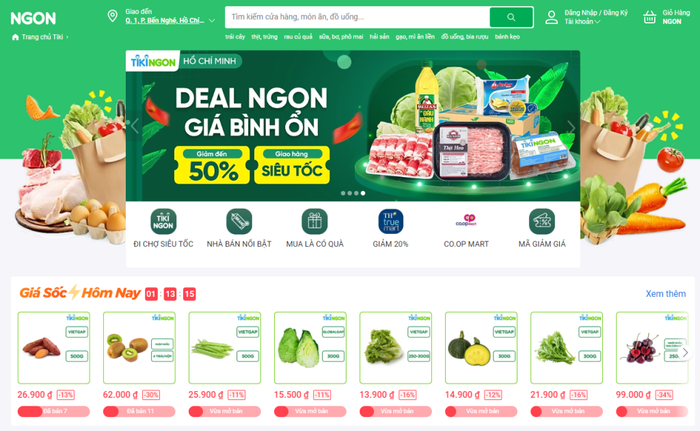Open the trái cây category link
This screenshot has height=431, width=700.
click(235, 37)
